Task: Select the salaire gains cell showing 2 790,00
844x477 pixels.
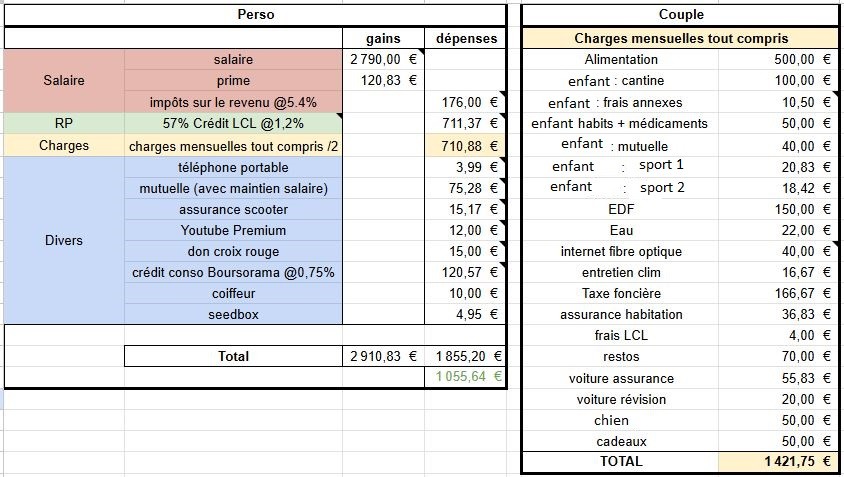Action: click(383, 60)
